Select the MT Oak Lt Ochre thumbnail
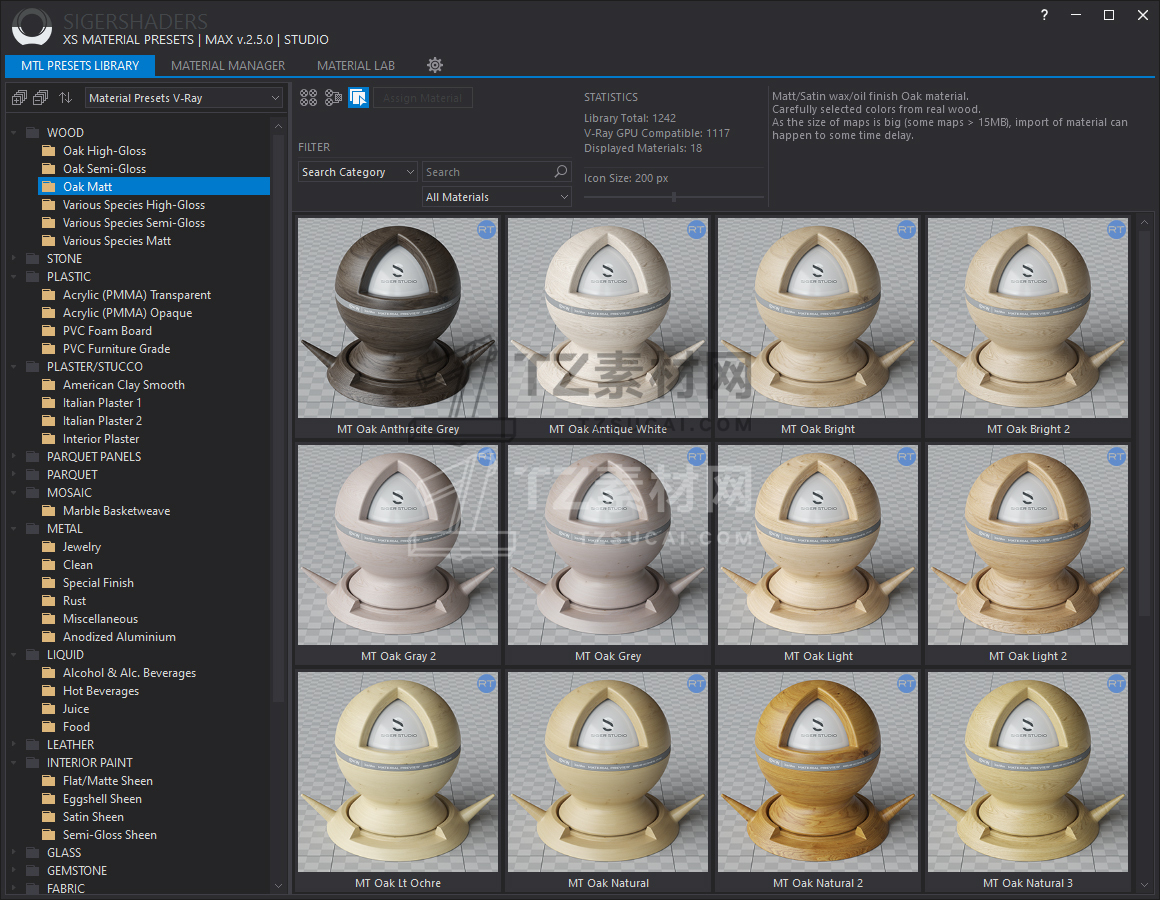 398,772
